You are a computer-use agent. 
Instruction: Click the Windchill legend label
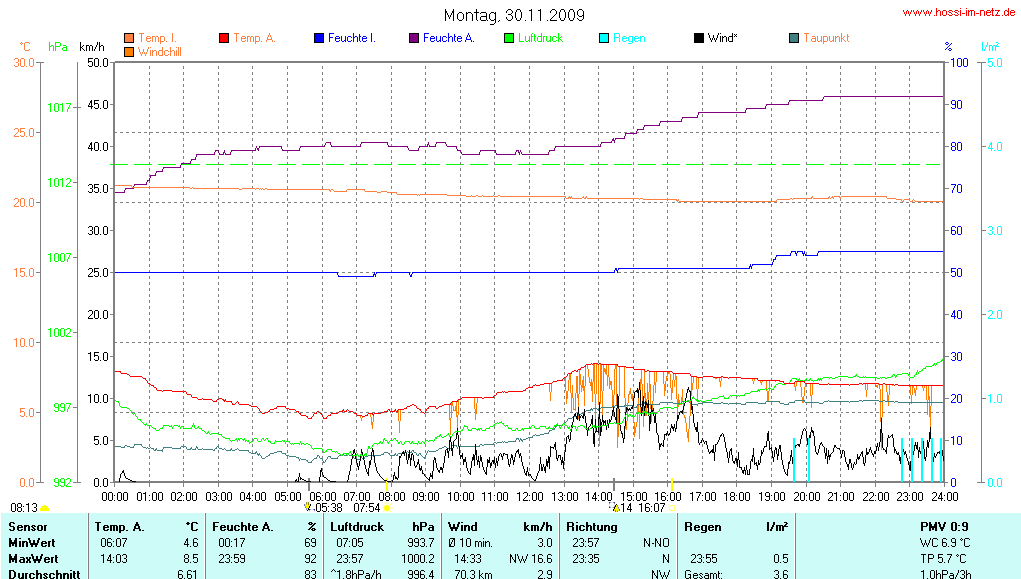(x=160, y=51)
